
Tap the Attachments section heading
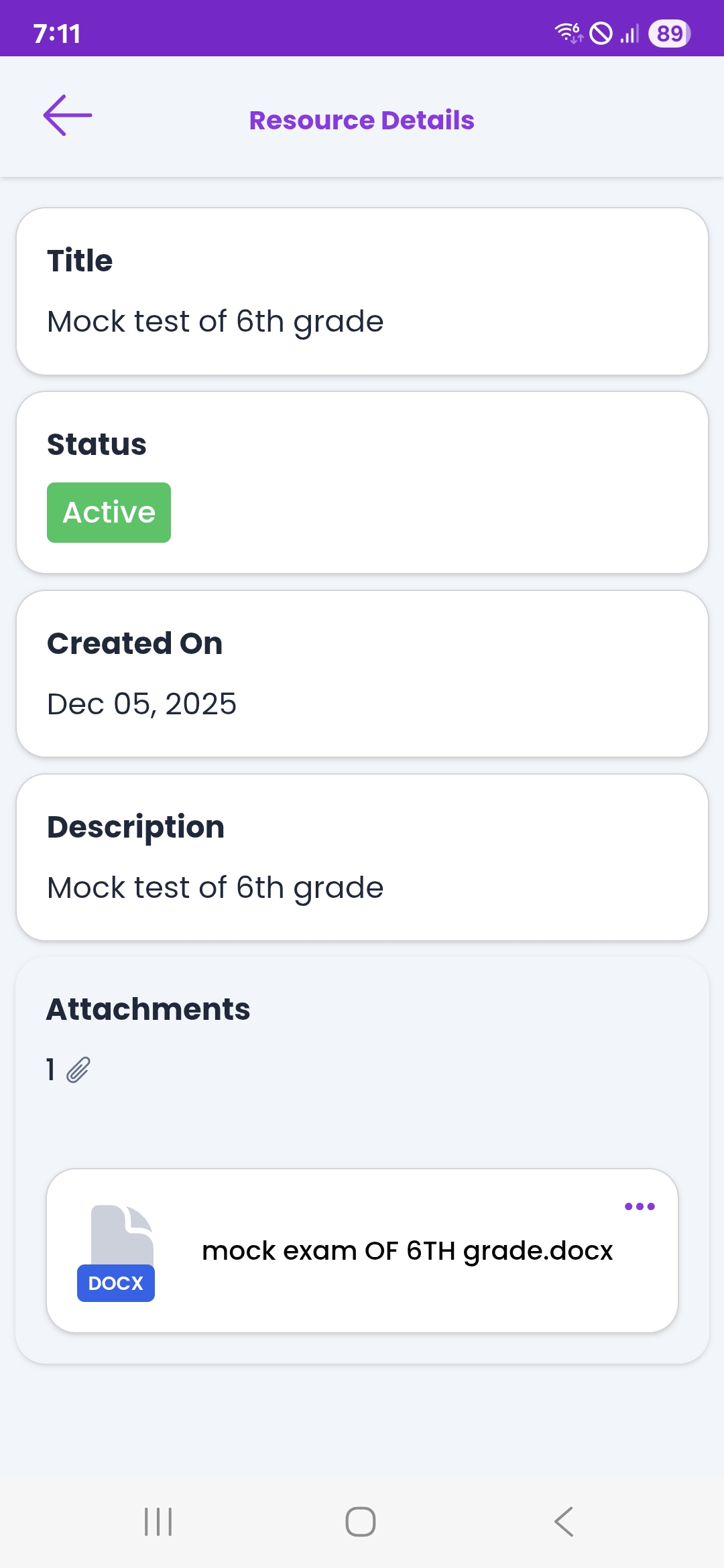click(x=148, y=1009)
